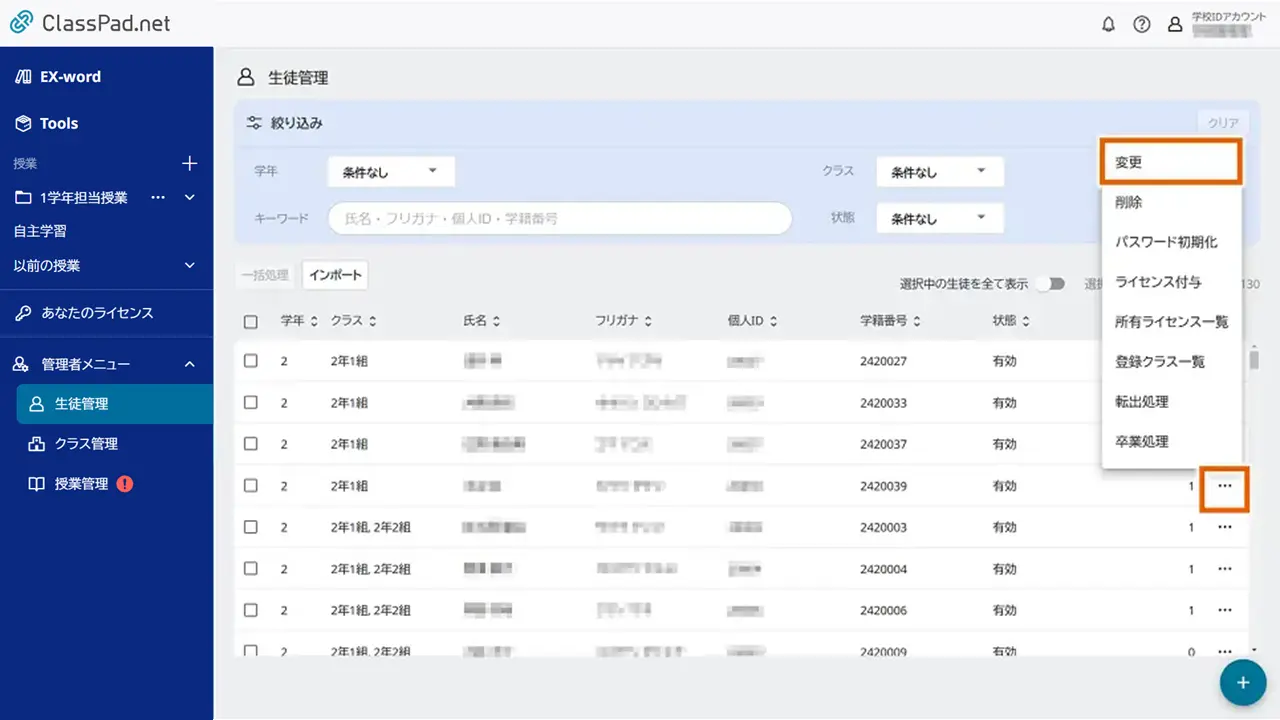Viewport: 1280px width, 720px height.
Task: Click the インポート button
Action: point(335,274)
